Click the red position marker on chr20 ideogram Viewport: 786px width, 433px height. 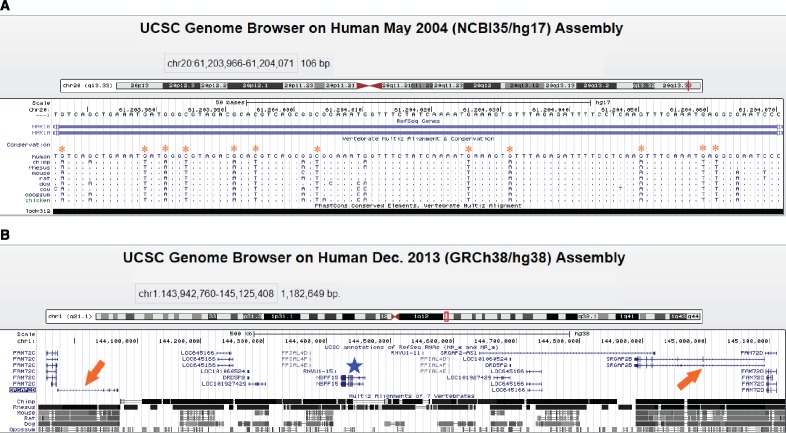point(688,86)
